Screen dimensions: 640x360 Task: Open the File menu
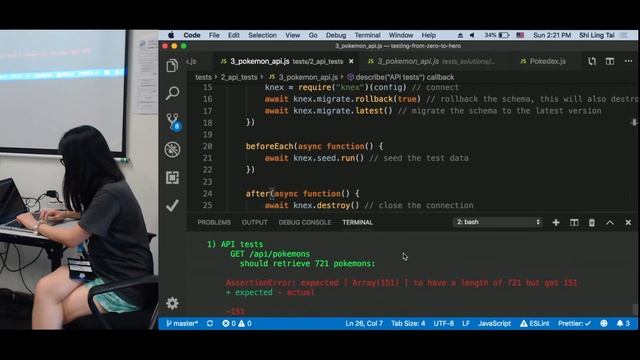(214, 35)
